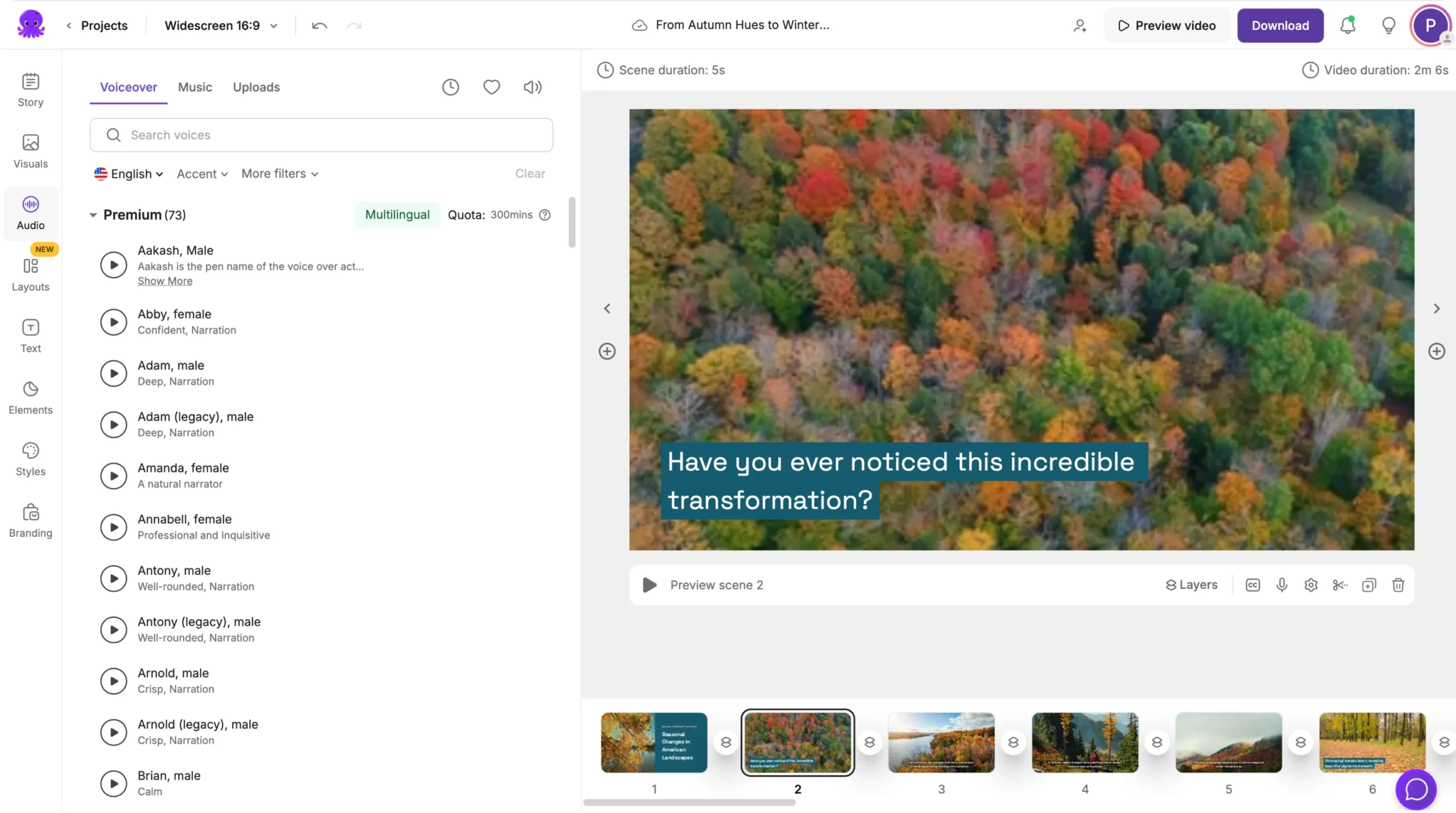
Task: Click the favorites heart icon
Action: pyautogui.click(x=491, y=87)
